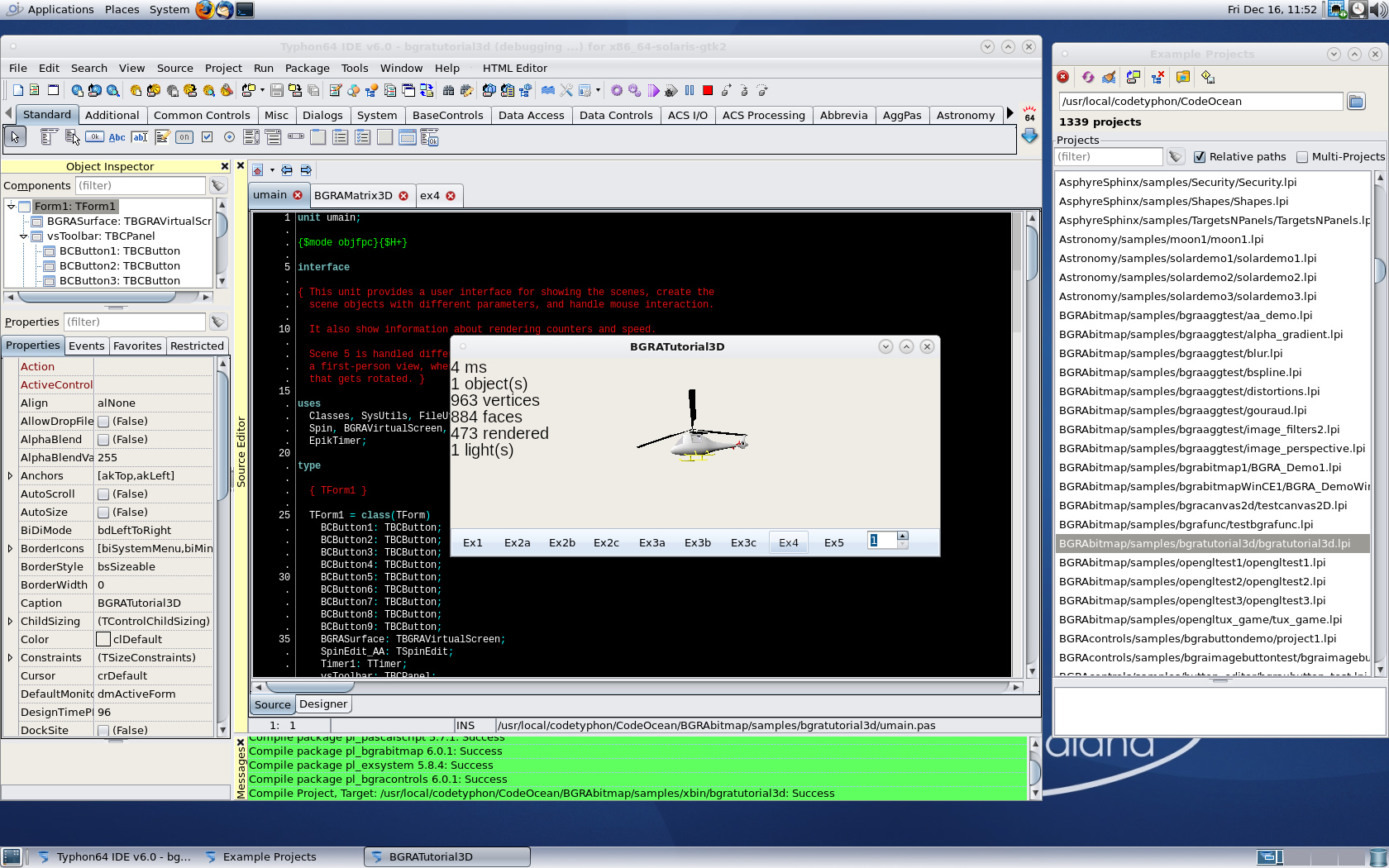Click the source editor jump back arrow
The height and width of the screenshot is (868, 1389).
(x=286, y=170)
